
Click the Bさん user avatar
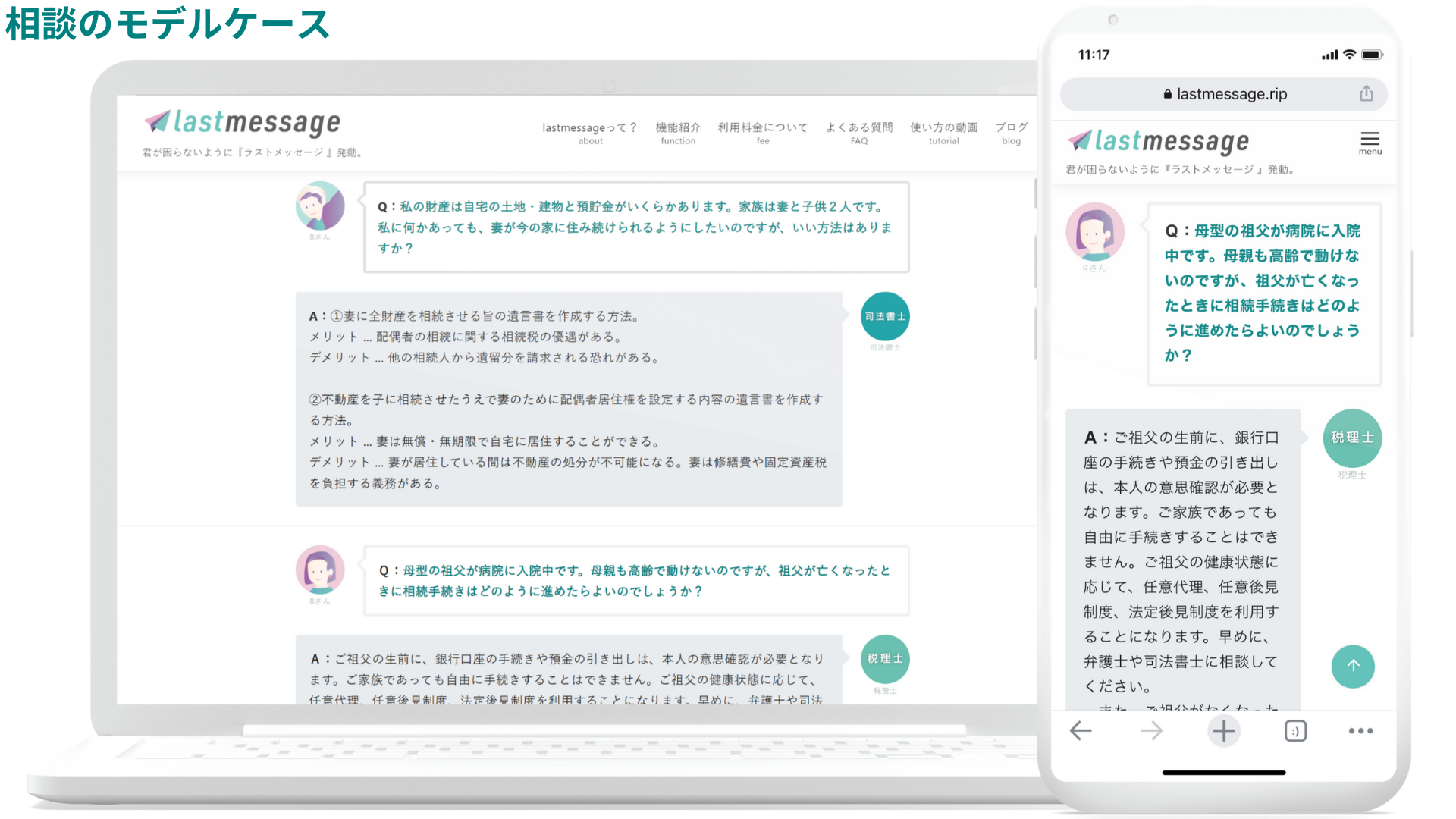tap(320, 206)
